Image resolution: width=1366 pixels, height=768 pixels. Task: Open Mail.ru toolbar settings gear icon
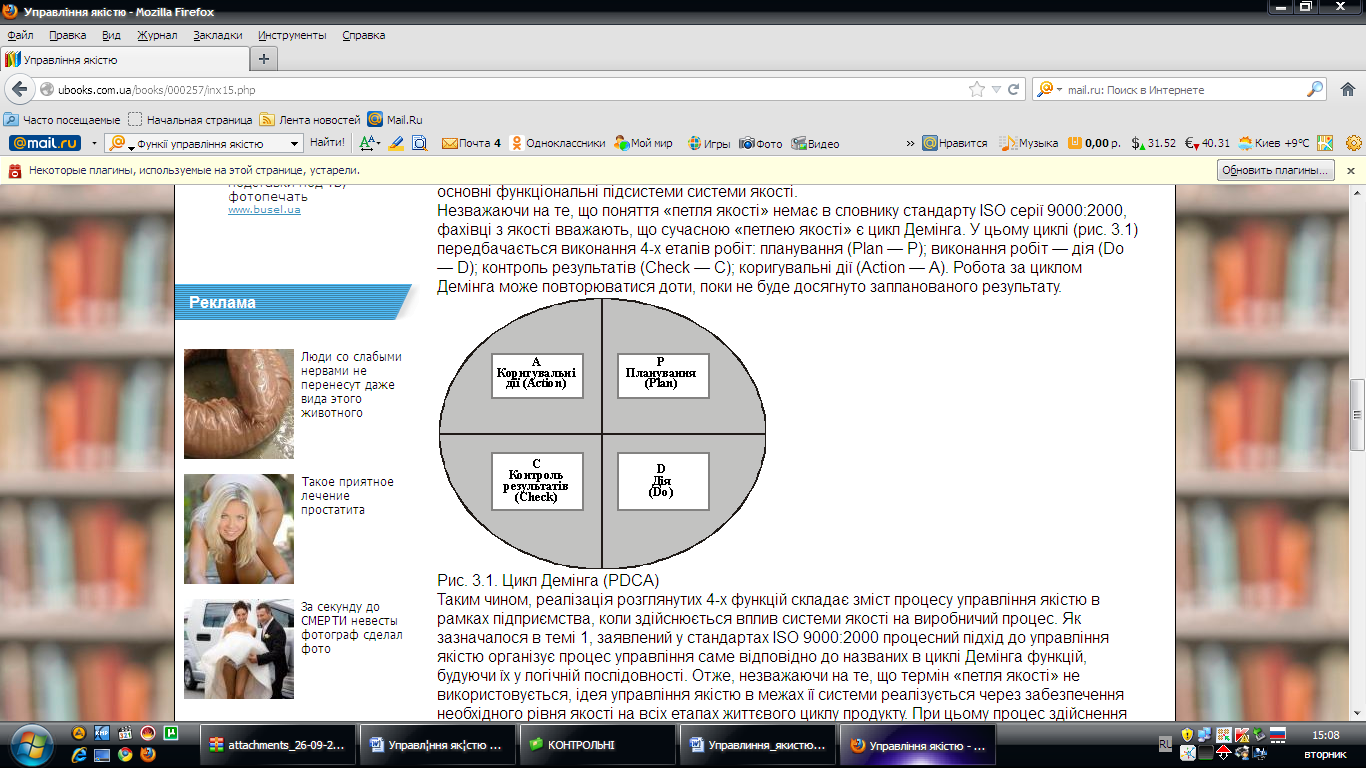[x=1354, y=143]
